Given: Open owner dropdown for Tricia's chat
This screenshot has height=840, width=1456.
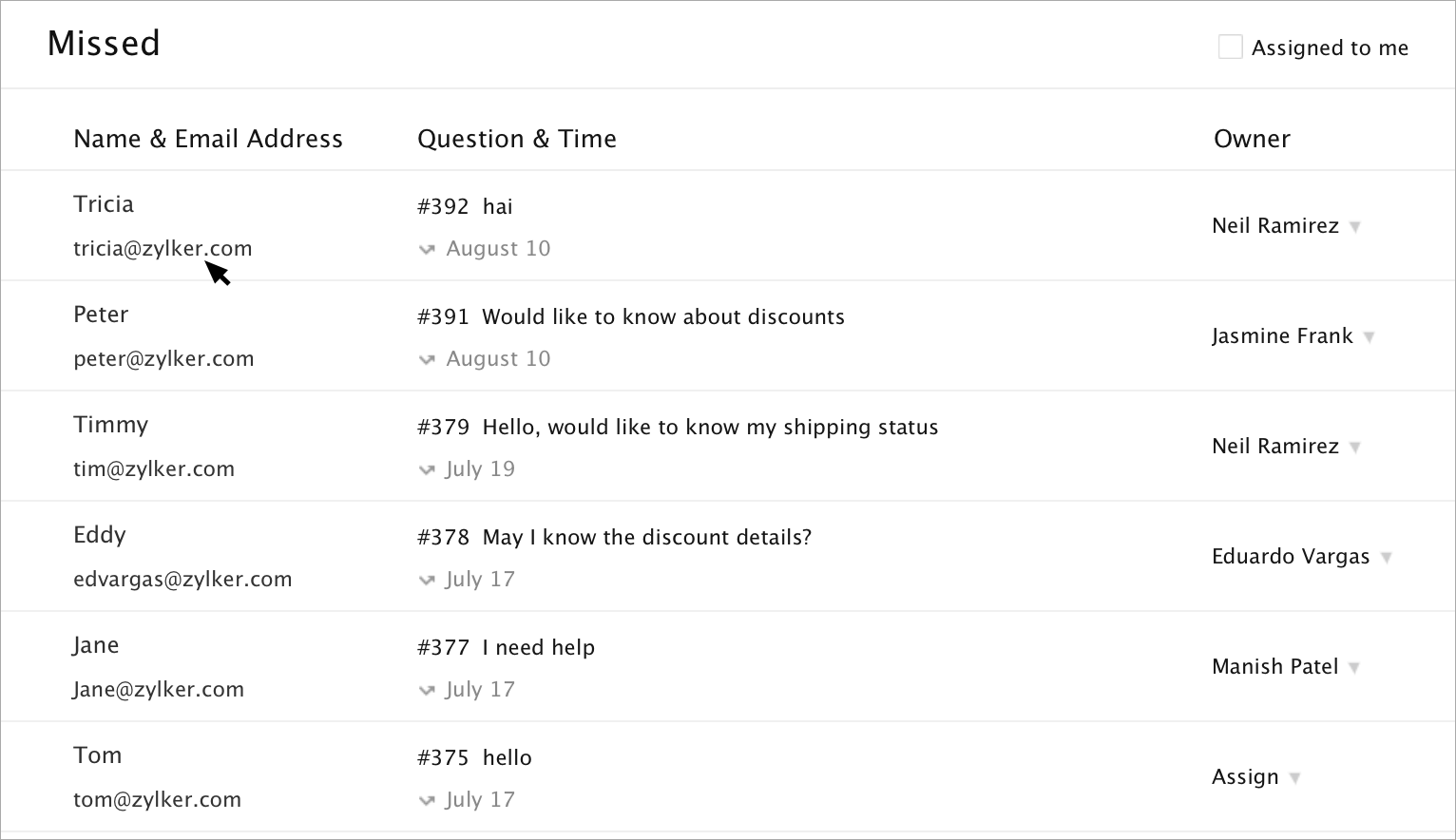Looking at the screenshot, I should tap(1355, 227).
